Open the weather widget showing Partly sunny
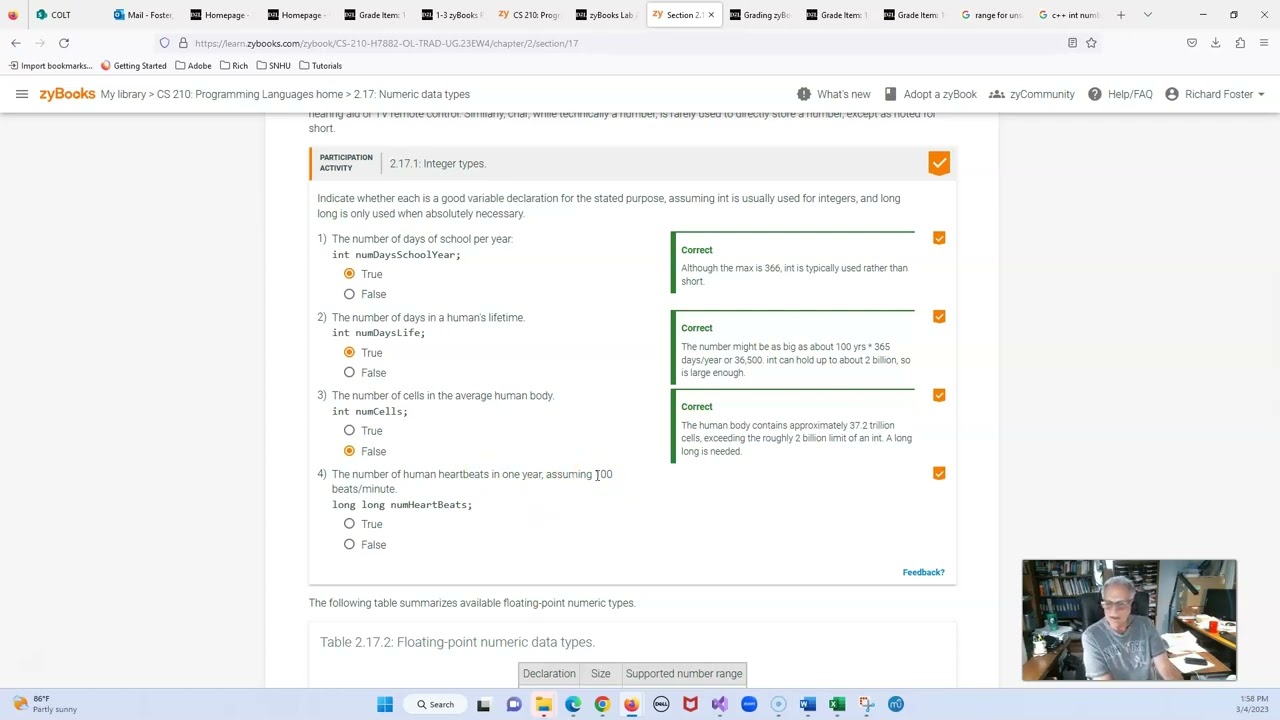This screenshot has width=1280, height=720. (x=44, y=704)
